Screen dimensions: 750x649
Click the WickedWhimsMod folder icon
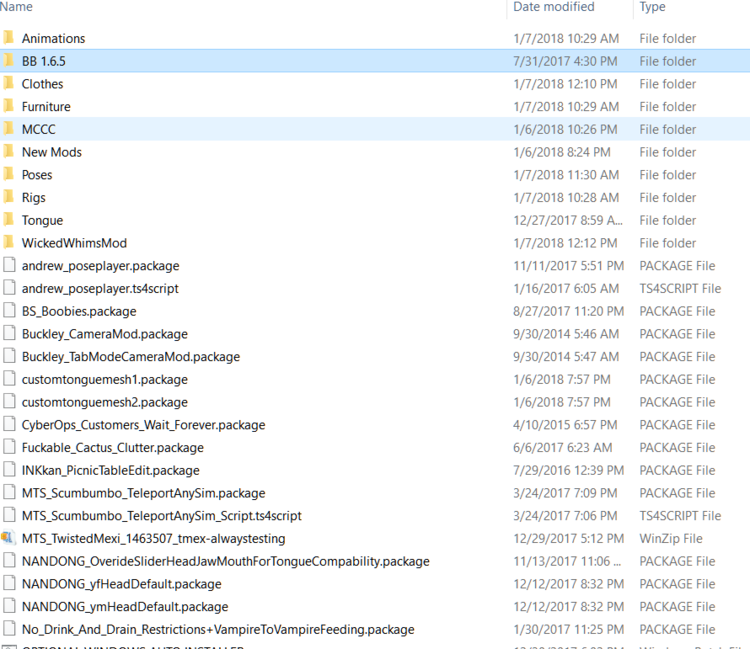8,242
